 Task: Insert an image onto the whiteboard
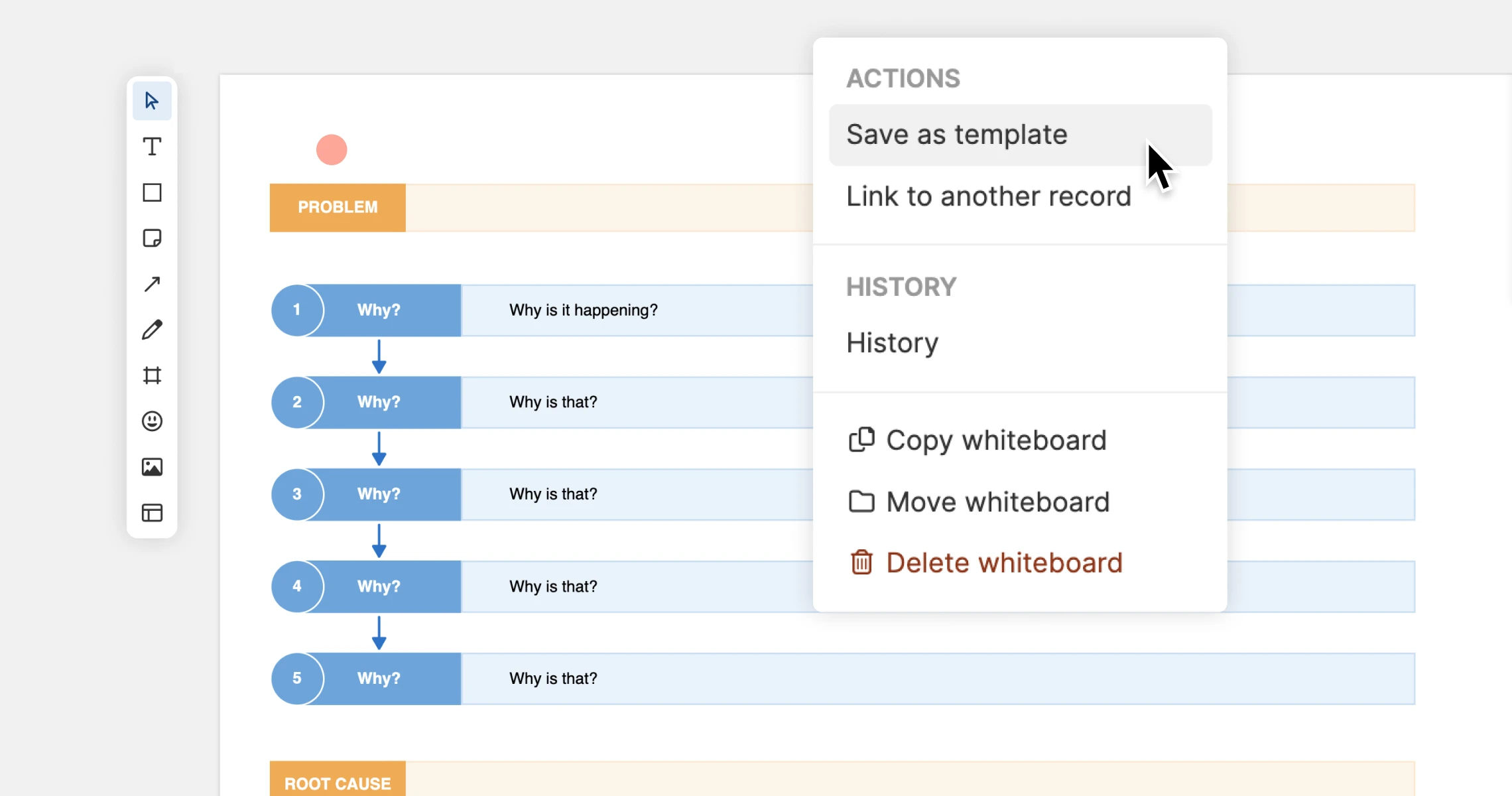point(152,467)
